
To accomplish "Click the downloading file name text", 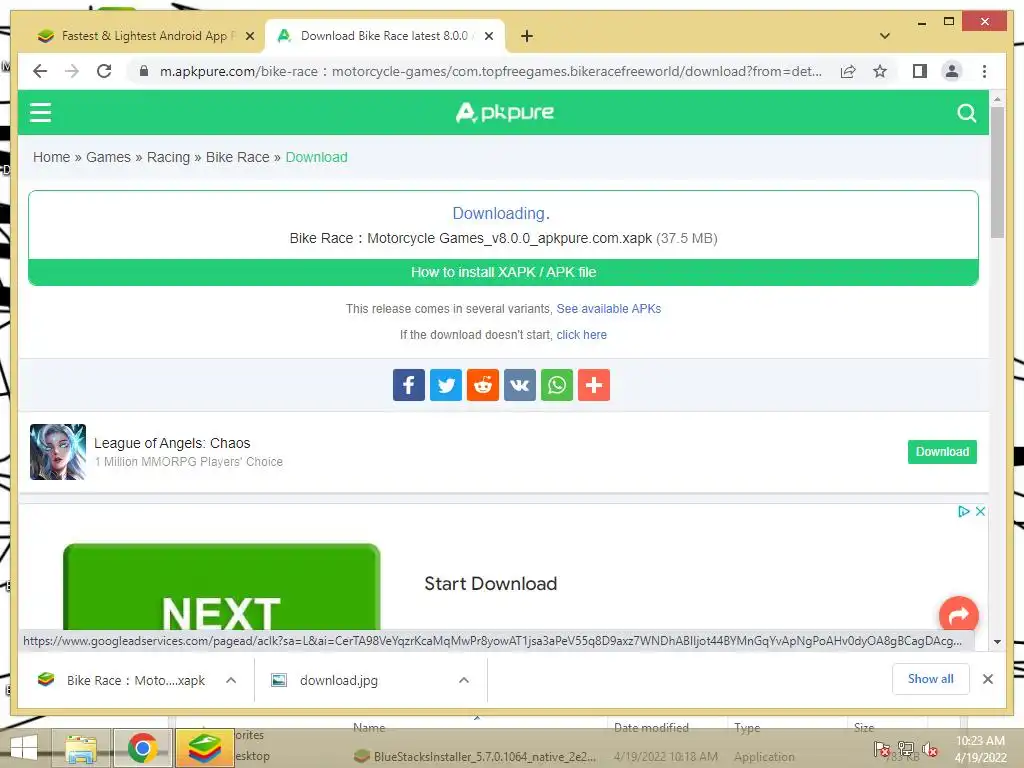I will click(471, 238).
